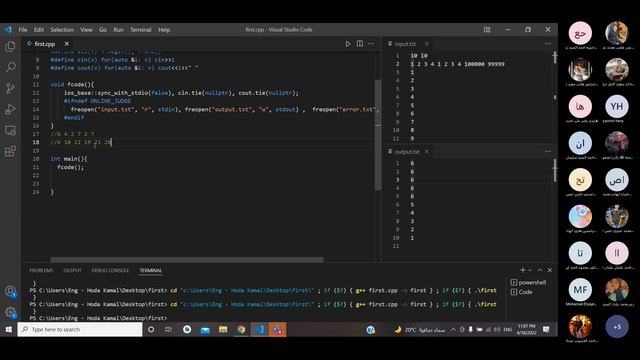Open the Accounts menu icon
Viewport: 640px width, 360px height.
[x=11, y=291]
